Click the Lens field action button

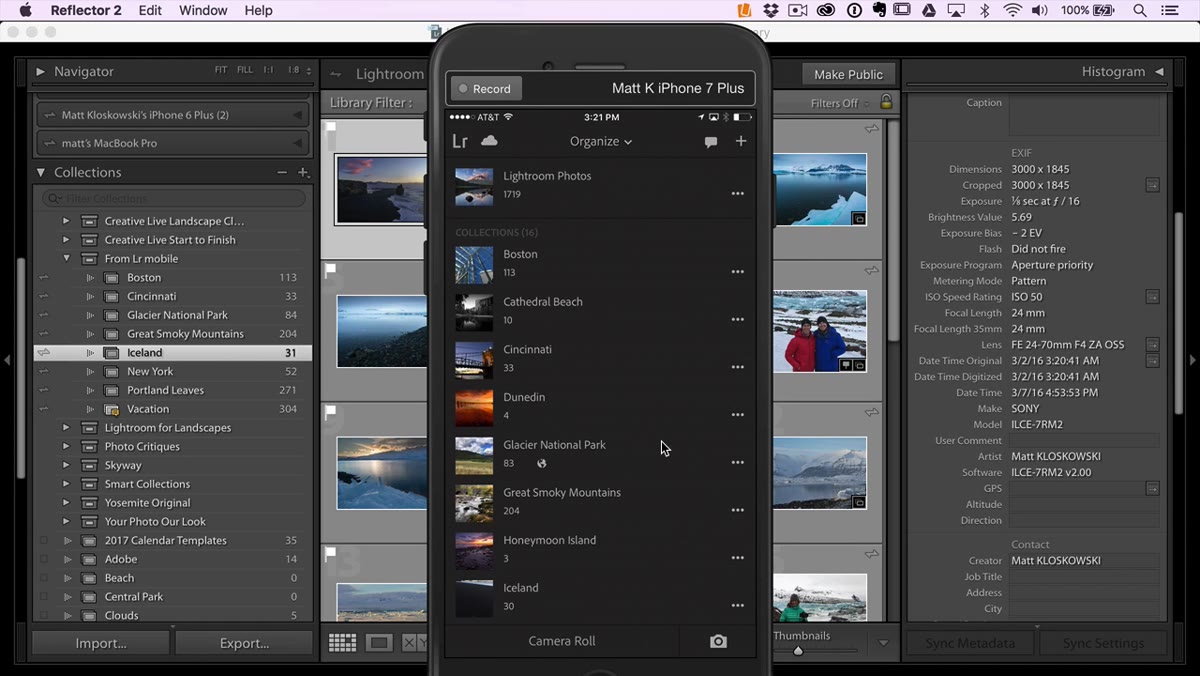point(1152,345)
